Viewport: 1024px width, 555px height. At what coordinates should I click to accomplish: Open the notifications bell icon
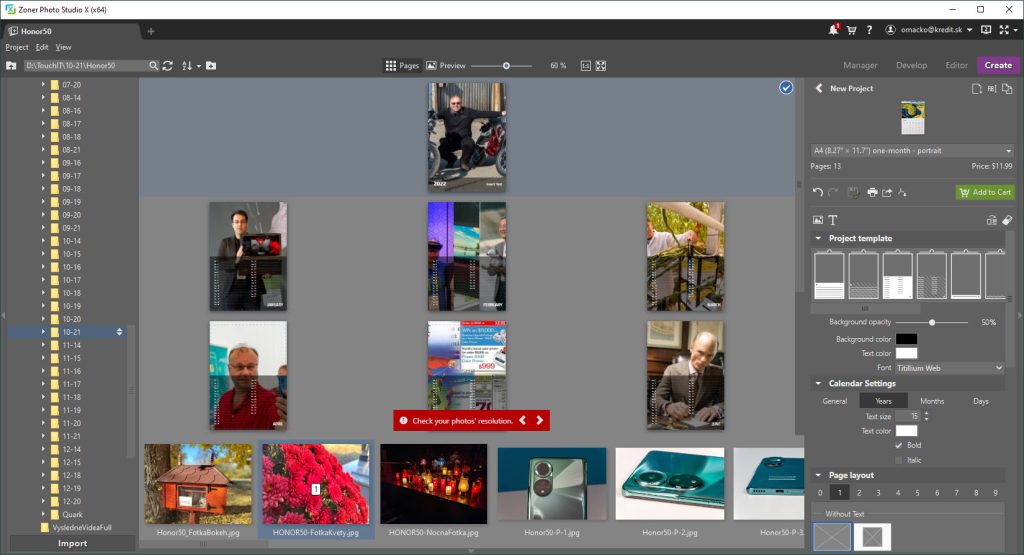(833, 30)
